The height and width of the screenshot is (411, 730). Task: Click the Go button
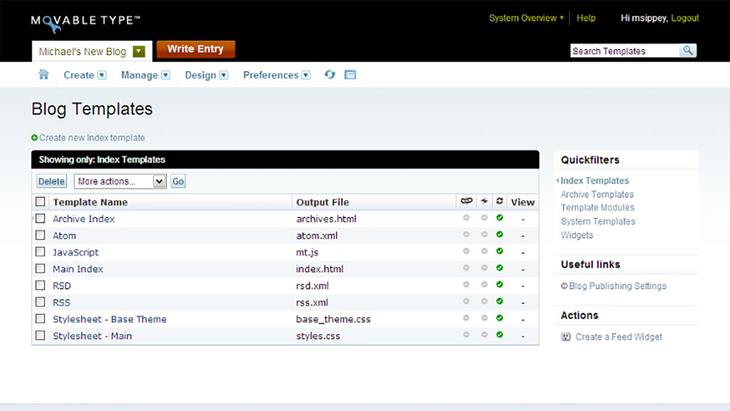(178, 181)
